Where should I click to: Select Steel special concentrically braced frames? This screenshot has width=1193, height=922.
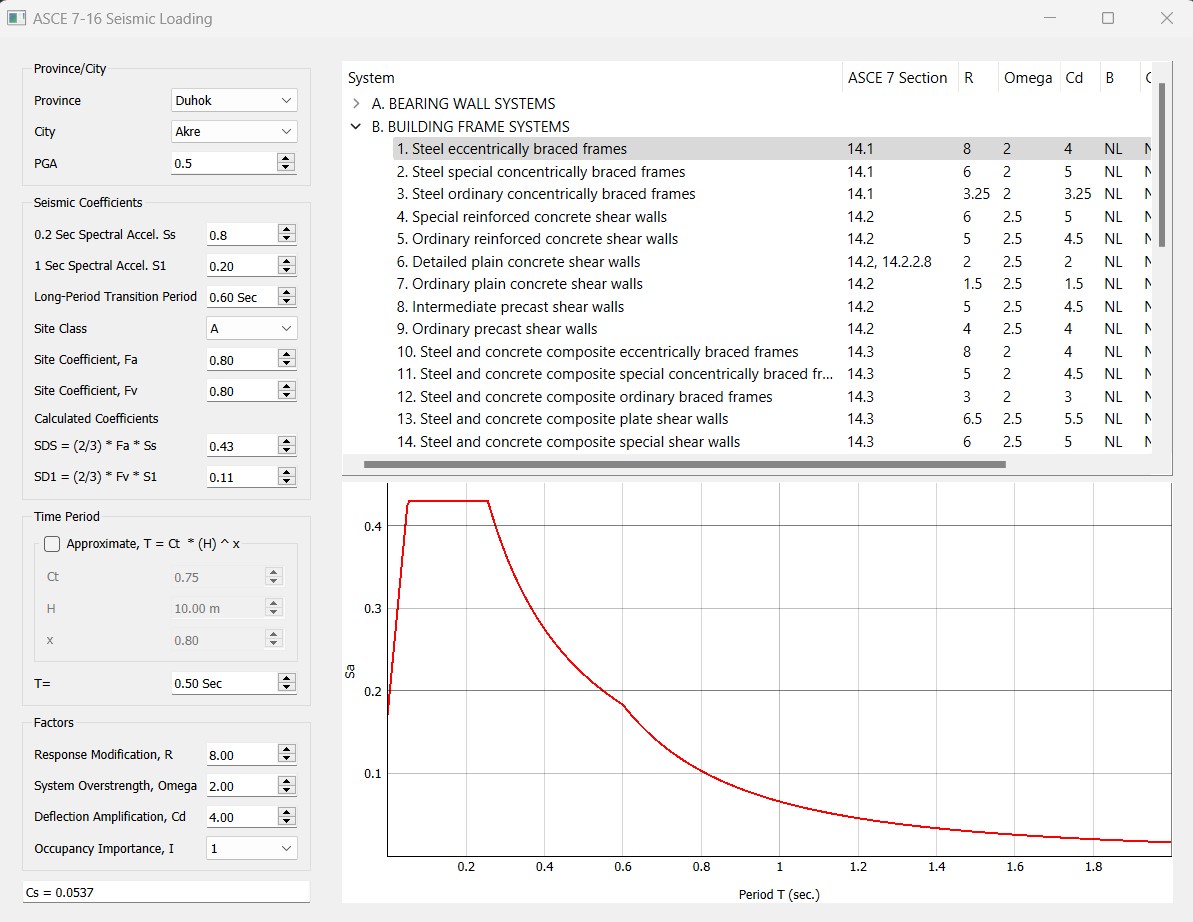click(x=771, y=172)
